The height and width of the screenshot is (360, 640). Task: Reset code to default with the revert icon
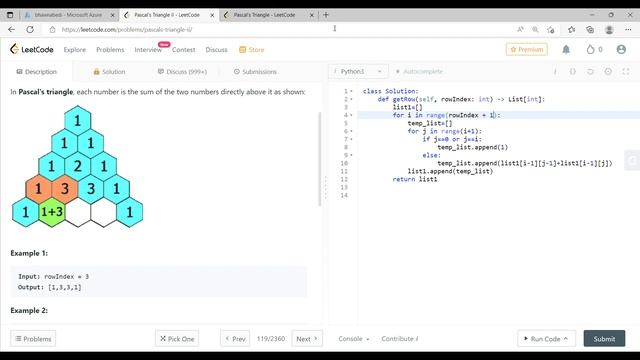coord(590,71)
